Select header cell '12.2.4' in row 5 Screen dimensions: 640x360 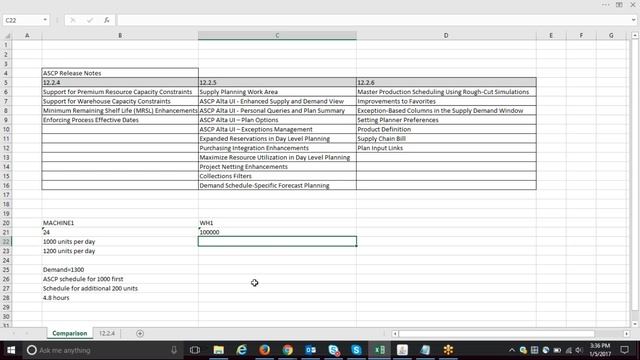click(x=120, y=82)
